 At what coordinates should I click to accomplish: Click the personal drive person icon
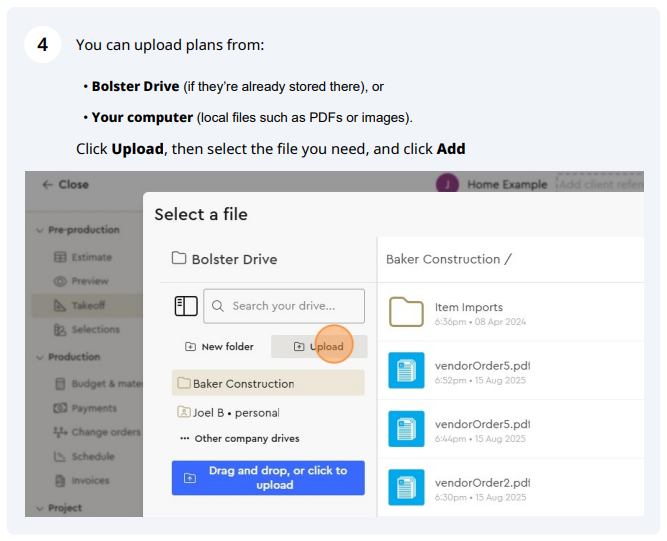pos(184,412)
